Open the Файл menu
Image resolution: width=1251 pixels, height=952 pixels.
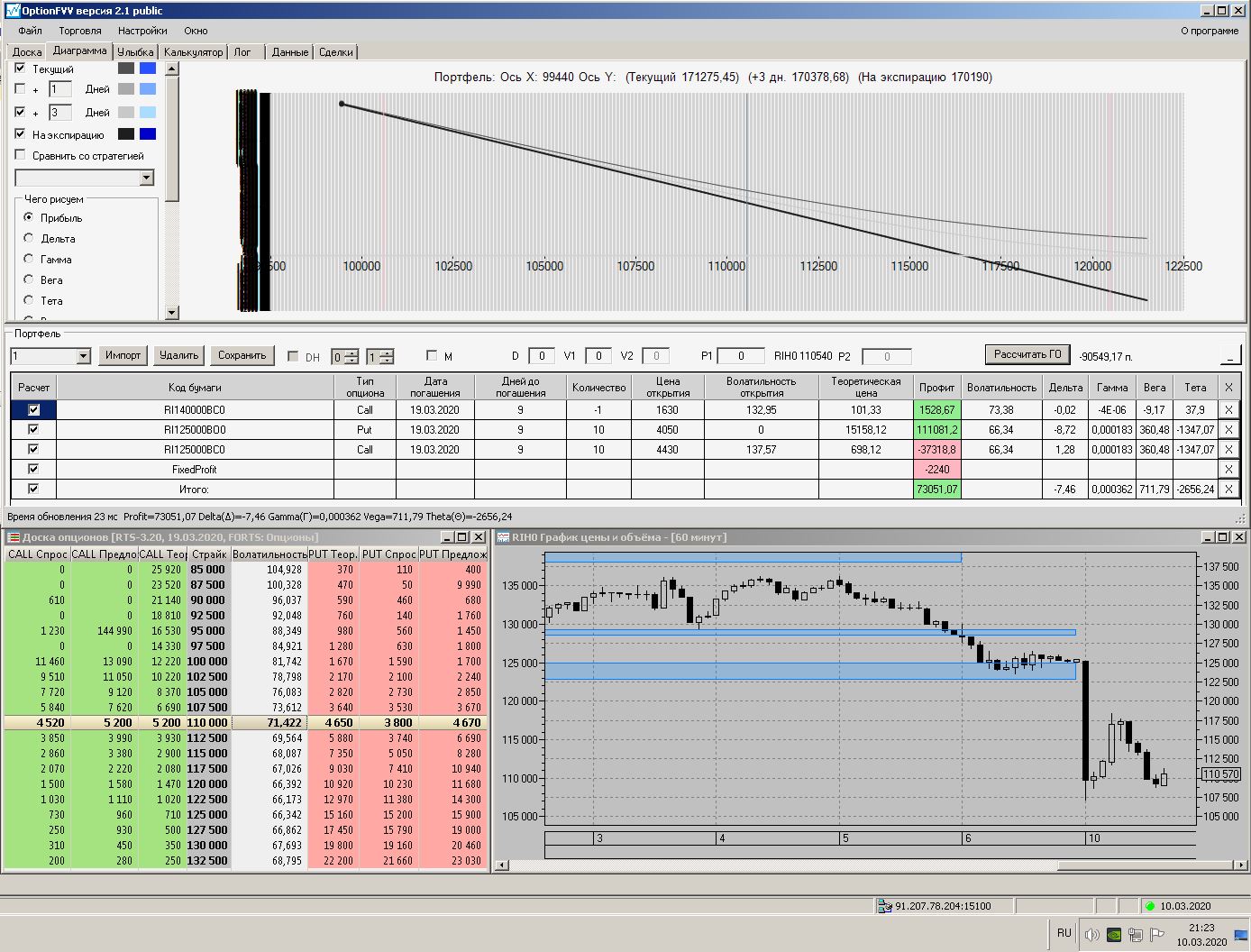click(30, 31)
